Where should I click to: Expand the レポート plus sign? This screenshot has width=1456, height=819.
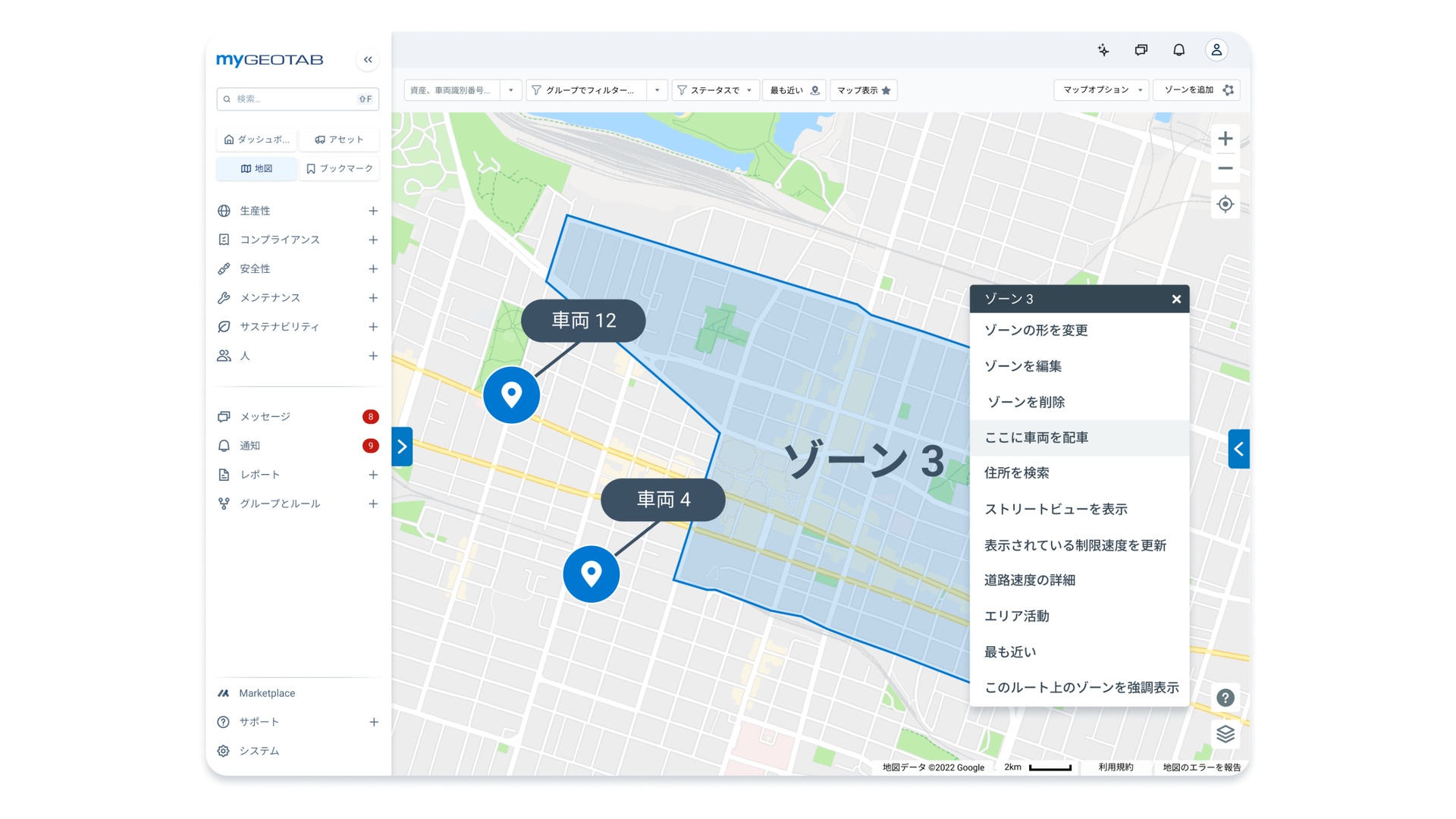pyautogui.click(x=373, y=475)
